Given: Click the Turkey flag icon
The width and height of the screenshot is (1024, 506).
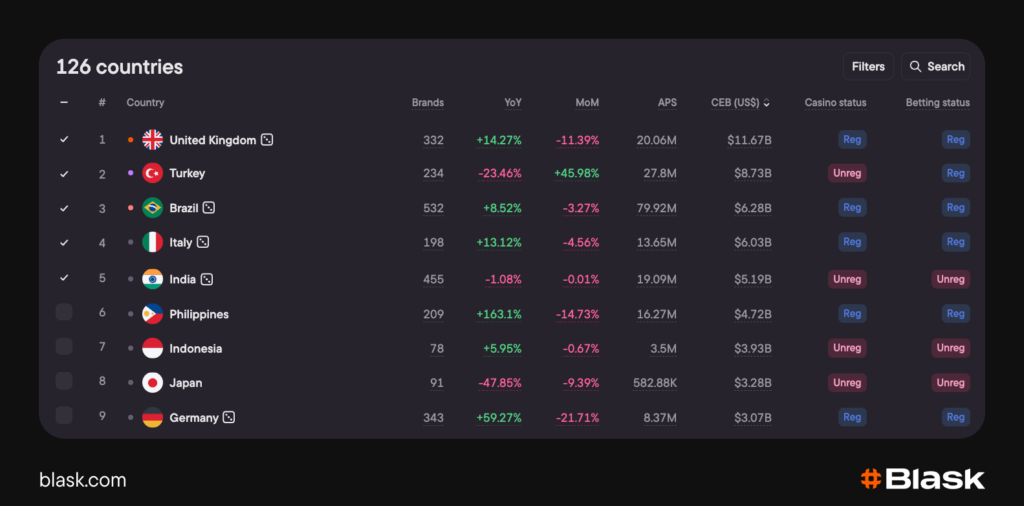Looking at the screenshot, I should (x=152, y=173).
